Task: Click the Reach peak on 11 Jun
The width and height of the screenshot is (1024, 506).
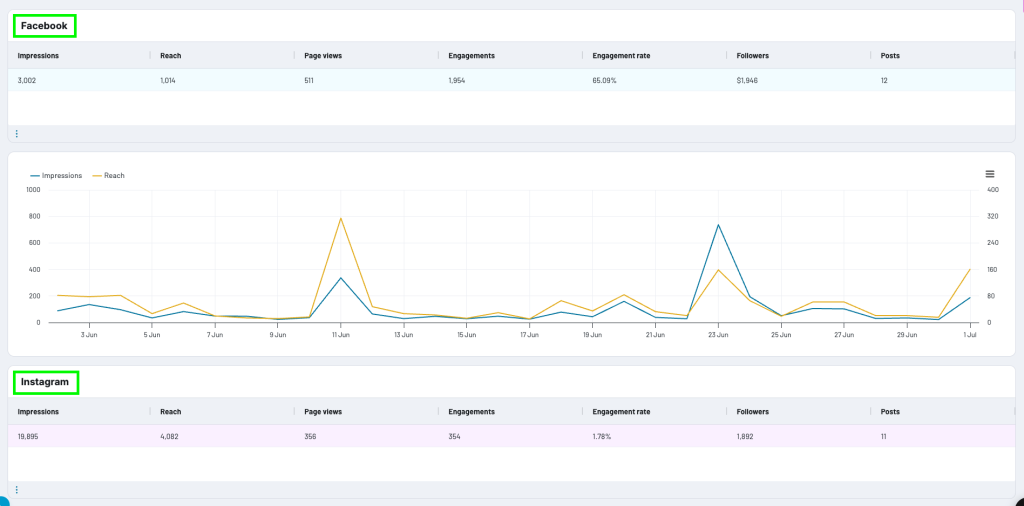Action: (341, 218)
